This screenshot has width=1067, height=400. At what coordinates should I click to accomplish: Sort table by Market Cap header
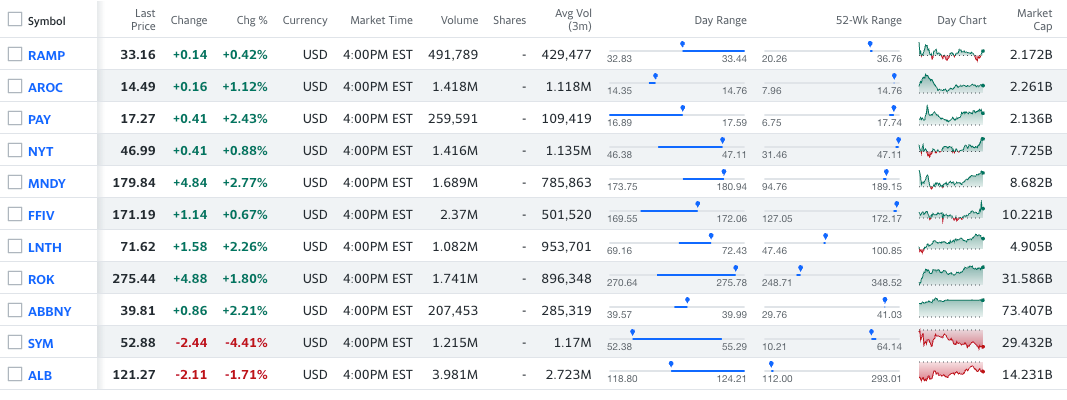tap(1034, 20)
